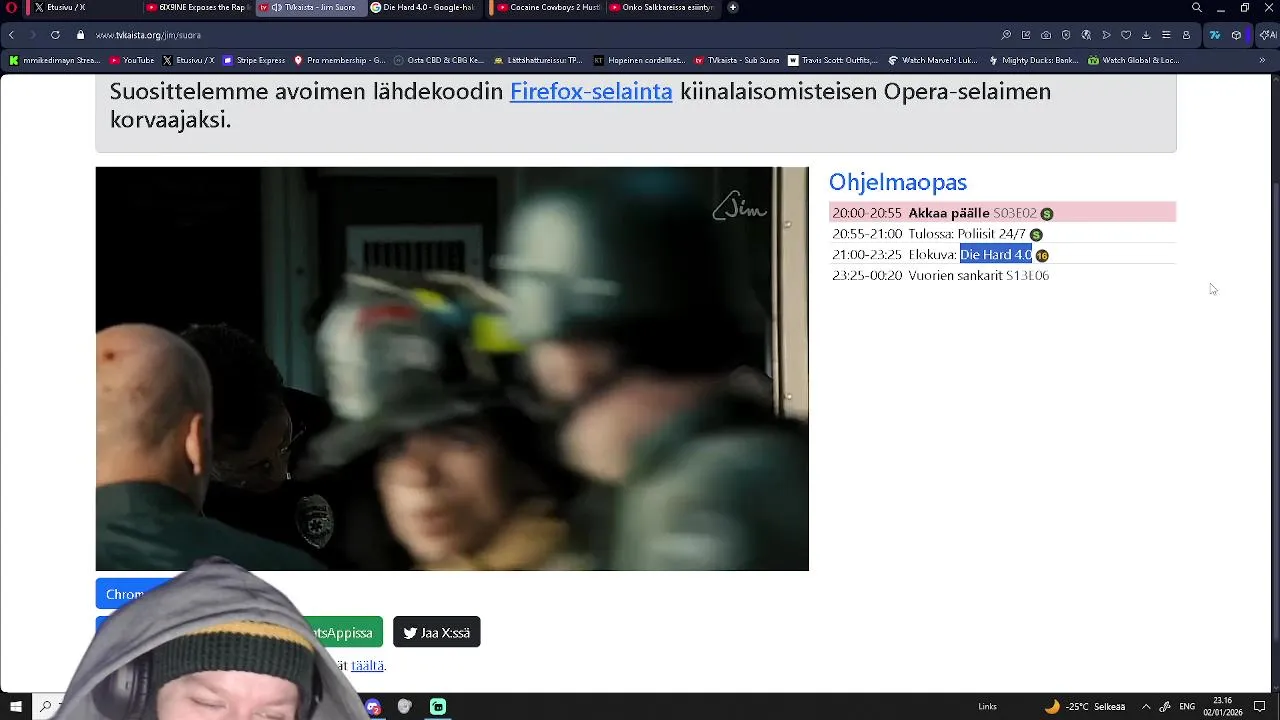Click the highlighted Die Hard 4.0 title
1280x720 pixels.
995,255
